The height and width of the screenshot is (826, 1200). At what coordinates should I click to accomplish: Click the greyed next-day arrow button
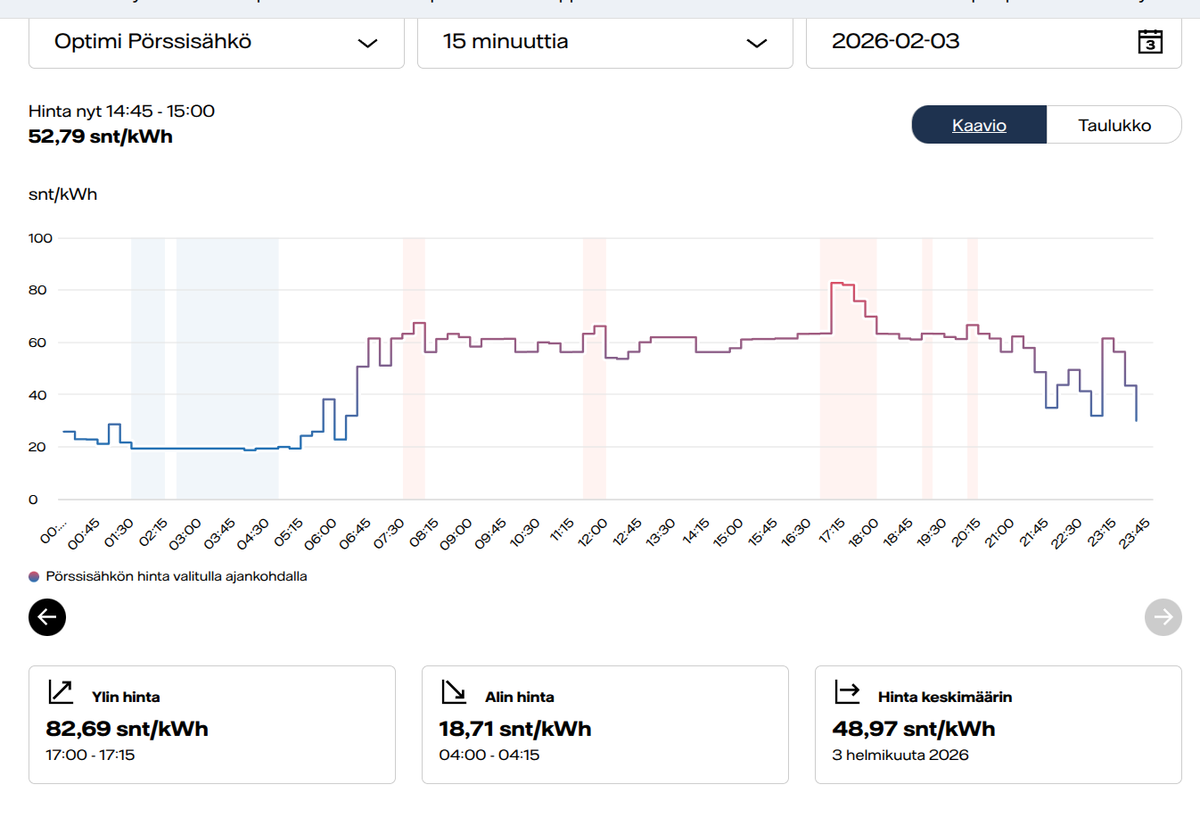(x=1163, y=617)
